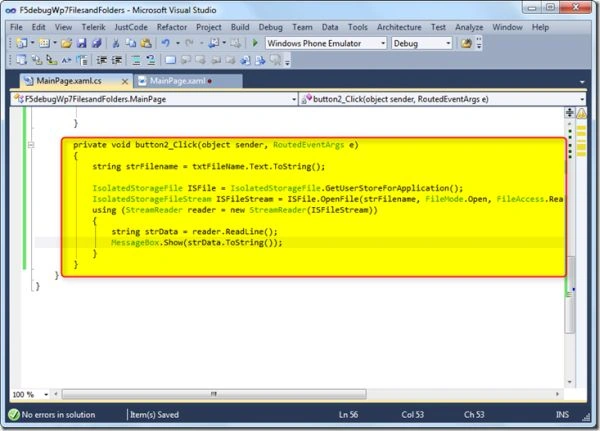600x431 pixels.
Task: Open the Build menu
Action: pyautogui.click(x=240, y=27)
